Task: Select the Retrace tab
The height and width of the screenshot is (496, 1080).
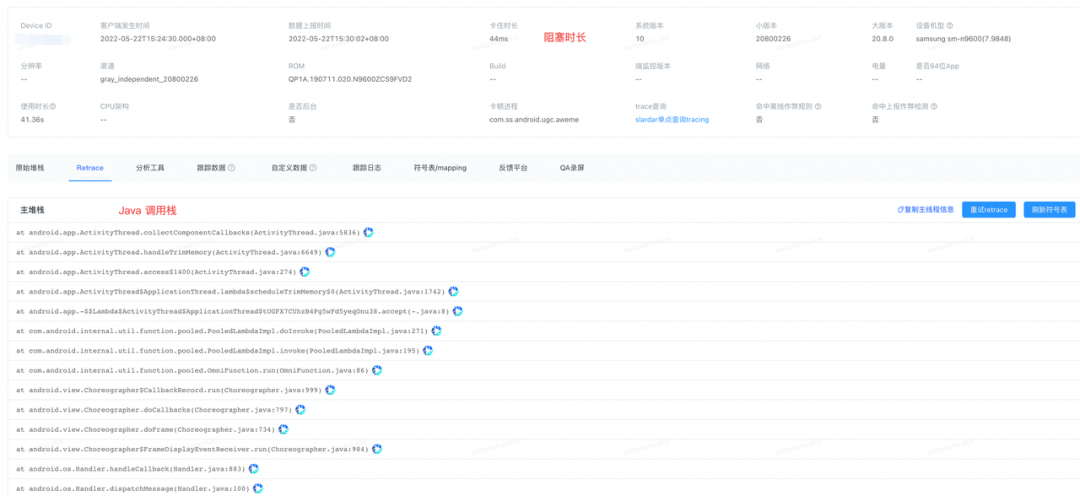Action: click(90, 167)
